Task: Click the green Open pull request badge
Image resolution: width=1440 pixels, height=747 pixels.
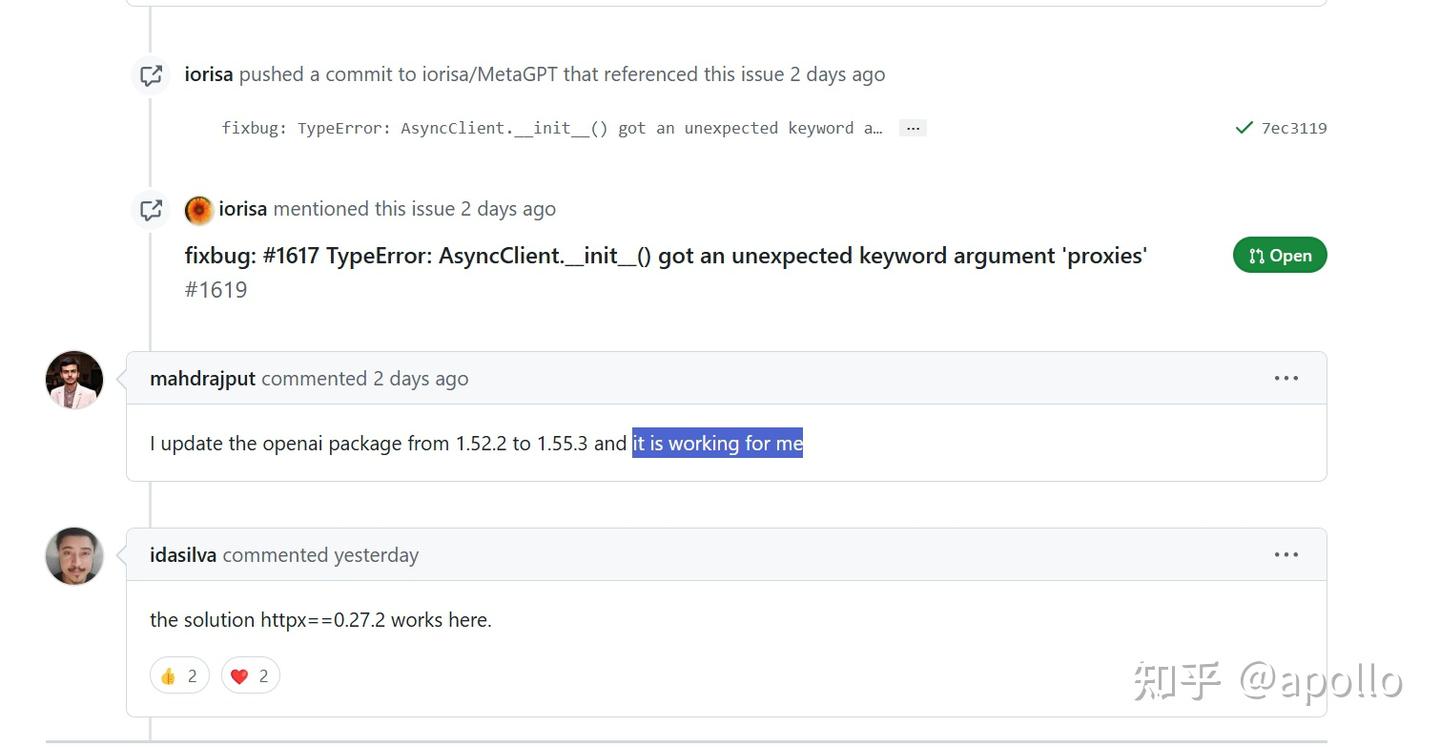Action: (x=1280, y=256)
